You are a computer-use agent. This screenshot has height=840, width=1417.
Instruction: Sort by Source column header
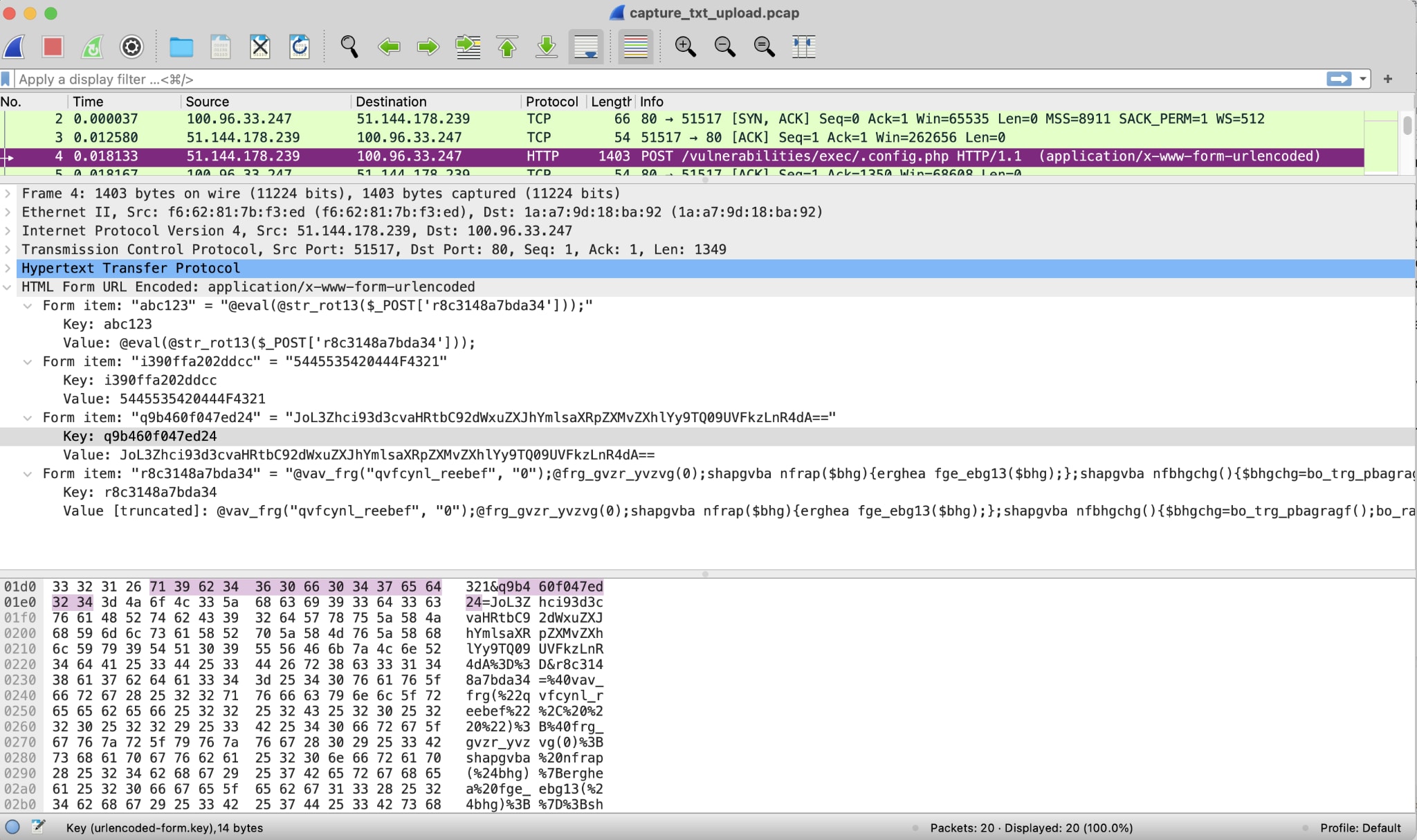(266, 102)
